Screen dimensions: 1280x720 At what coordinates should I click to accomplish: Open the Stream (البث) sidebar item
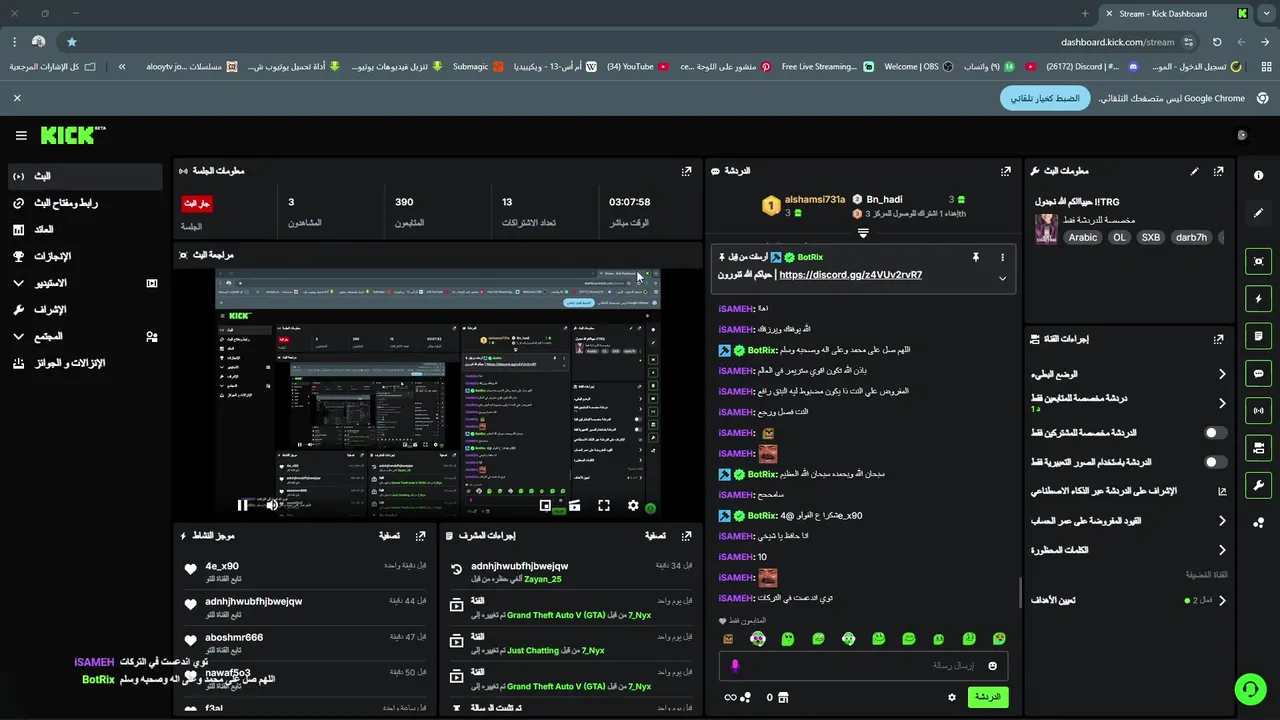pyautogui.click(x=84, y=176)
